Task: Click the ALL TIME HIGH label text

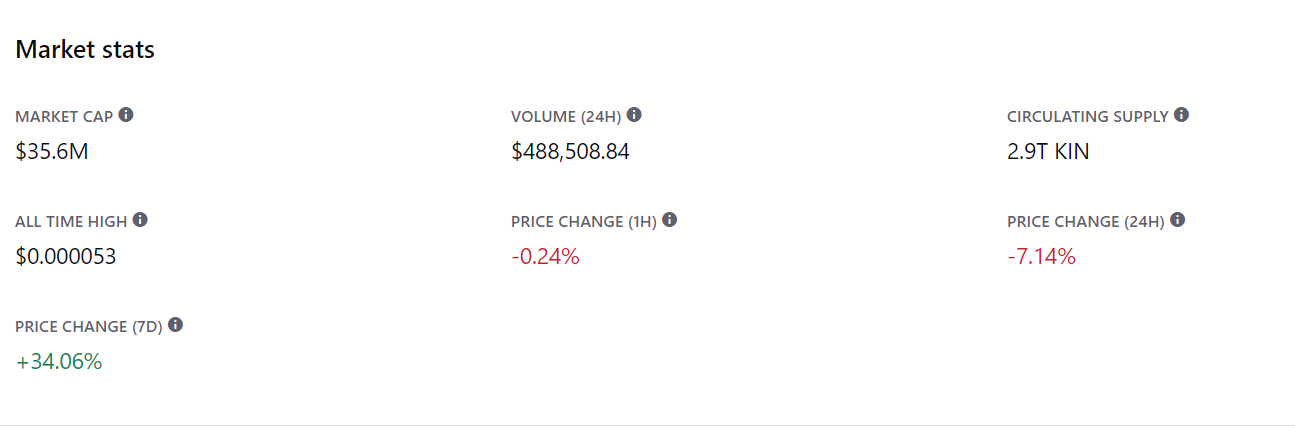Action: [x=71, y=222]
